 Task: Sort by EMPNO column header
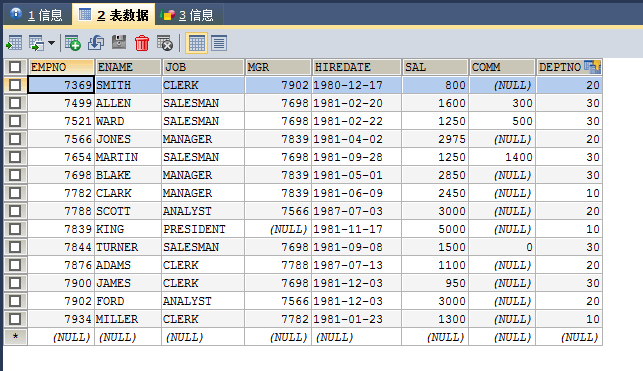point(61,67)
